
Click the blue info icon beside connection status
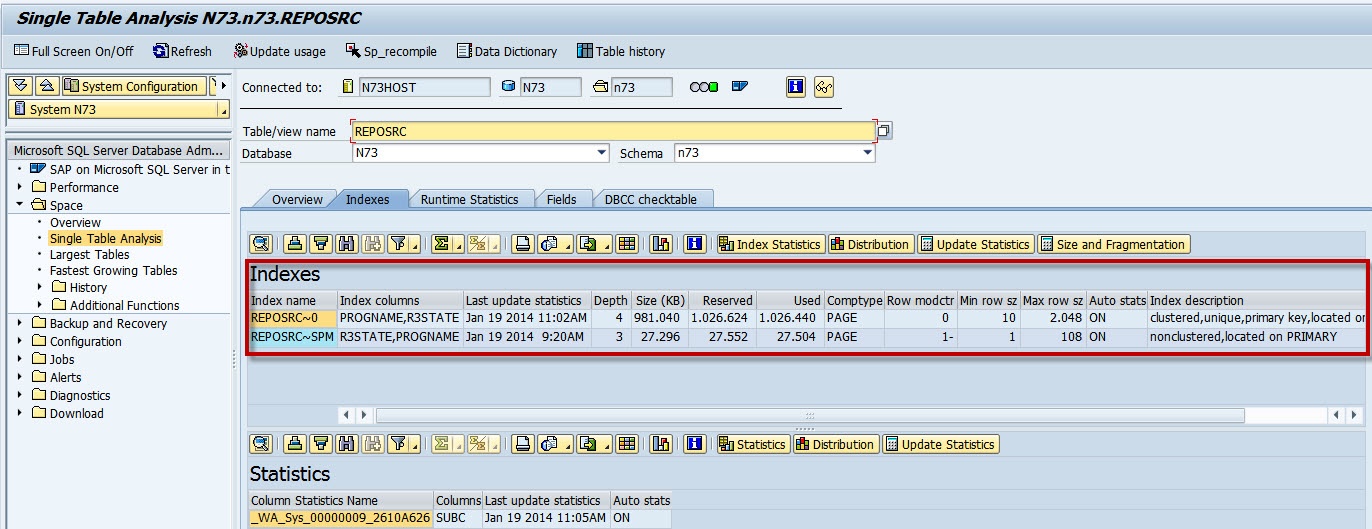[796, 87]
